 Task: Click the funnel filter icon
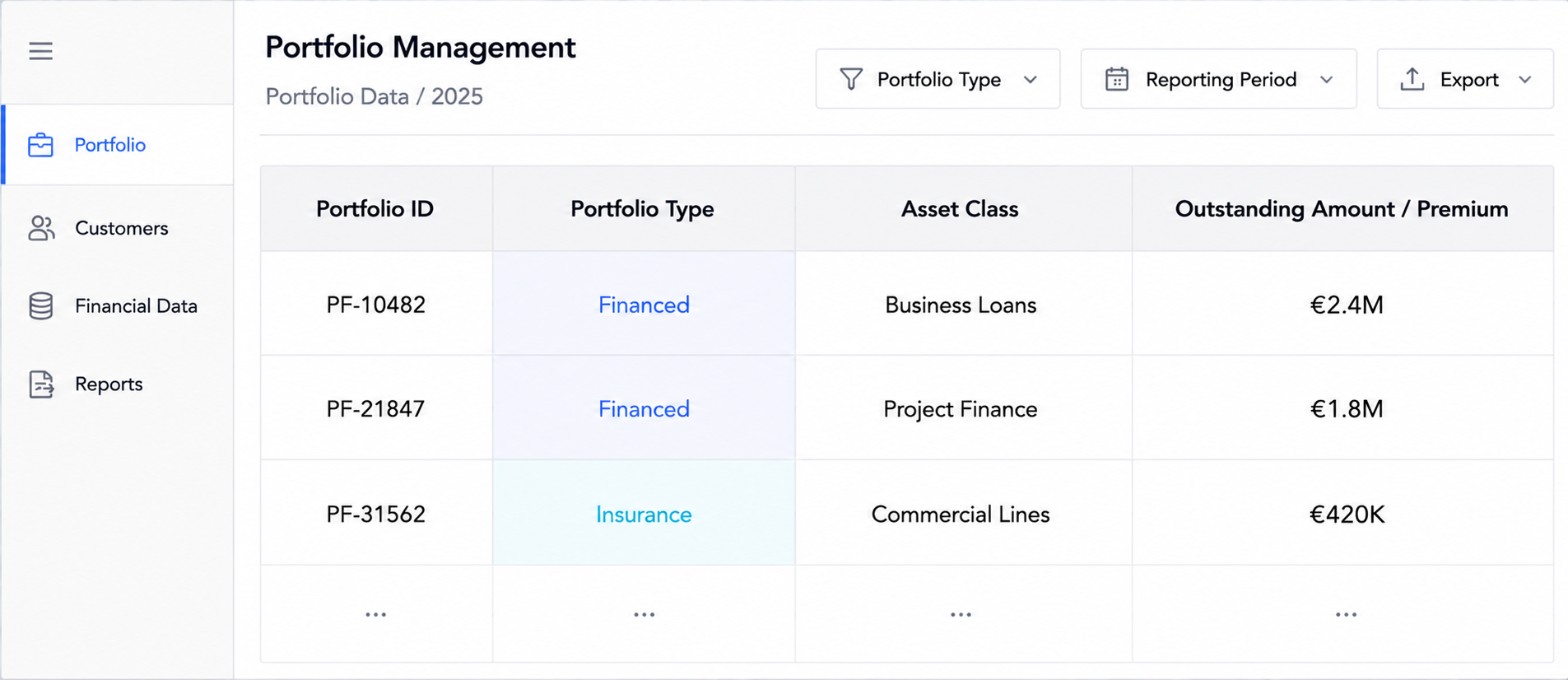click(851, 79)
